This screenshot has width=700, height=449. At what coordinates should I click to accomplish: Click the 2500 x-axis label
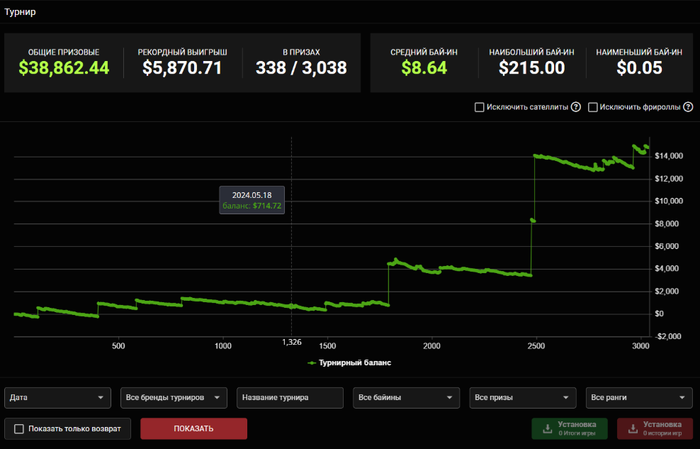click(x=536, y=346)
